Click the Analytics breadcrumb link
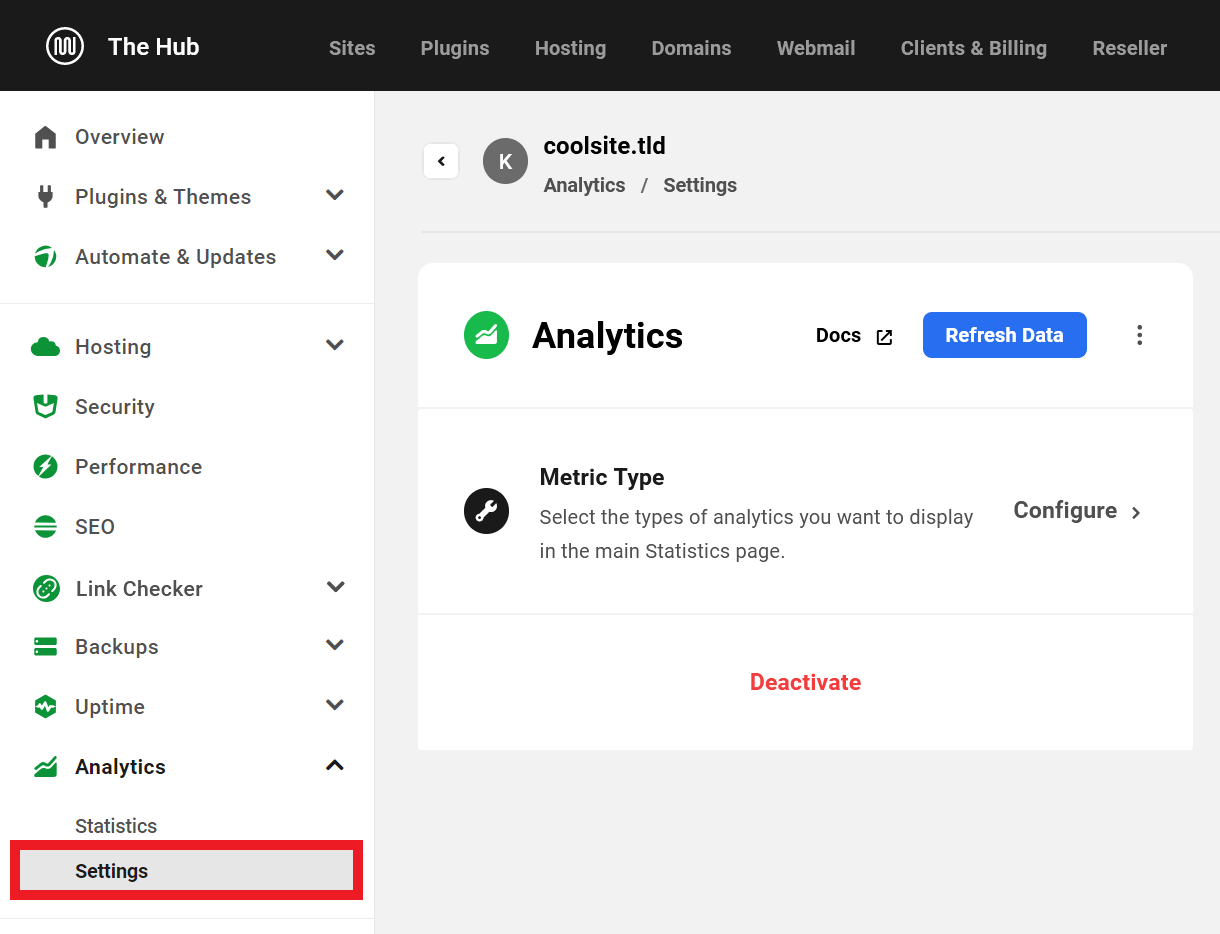 coord(584,185)
